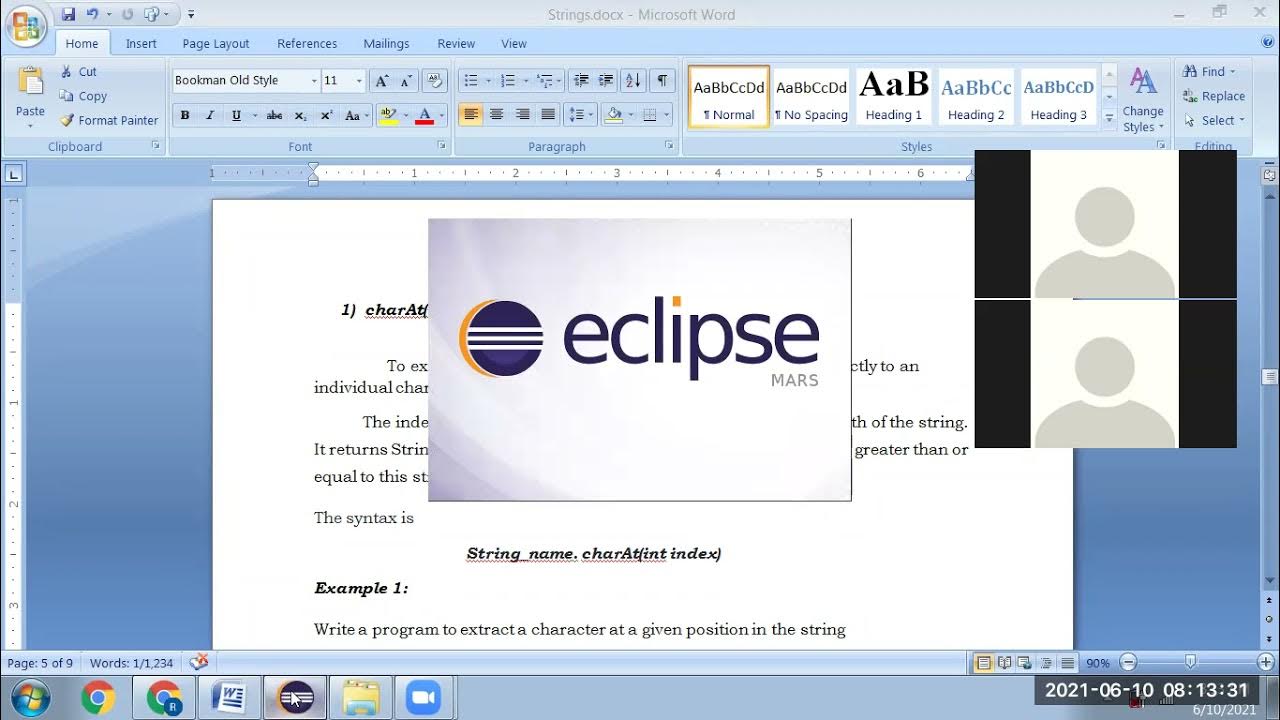The image size is (1280, 720).
Task: Activate the Format Painter
Action: click(109, 120)
